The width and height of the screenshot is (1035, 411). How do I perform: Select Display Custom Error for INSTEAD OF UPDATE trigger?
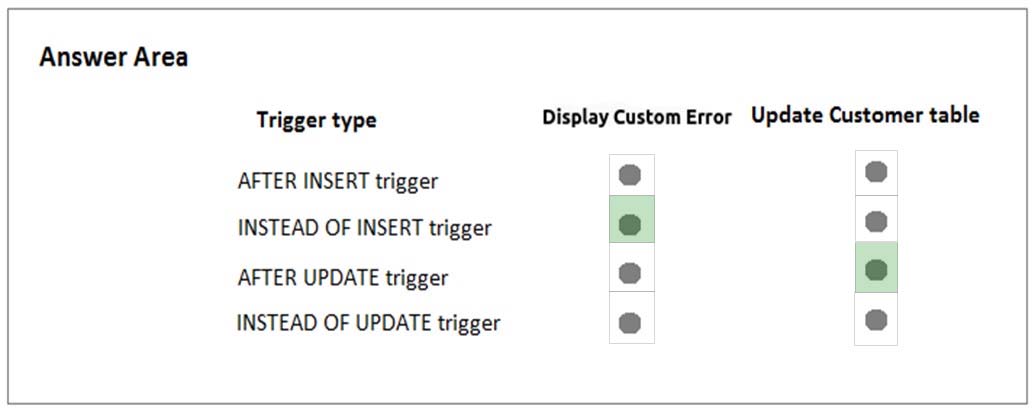point(630,323)
